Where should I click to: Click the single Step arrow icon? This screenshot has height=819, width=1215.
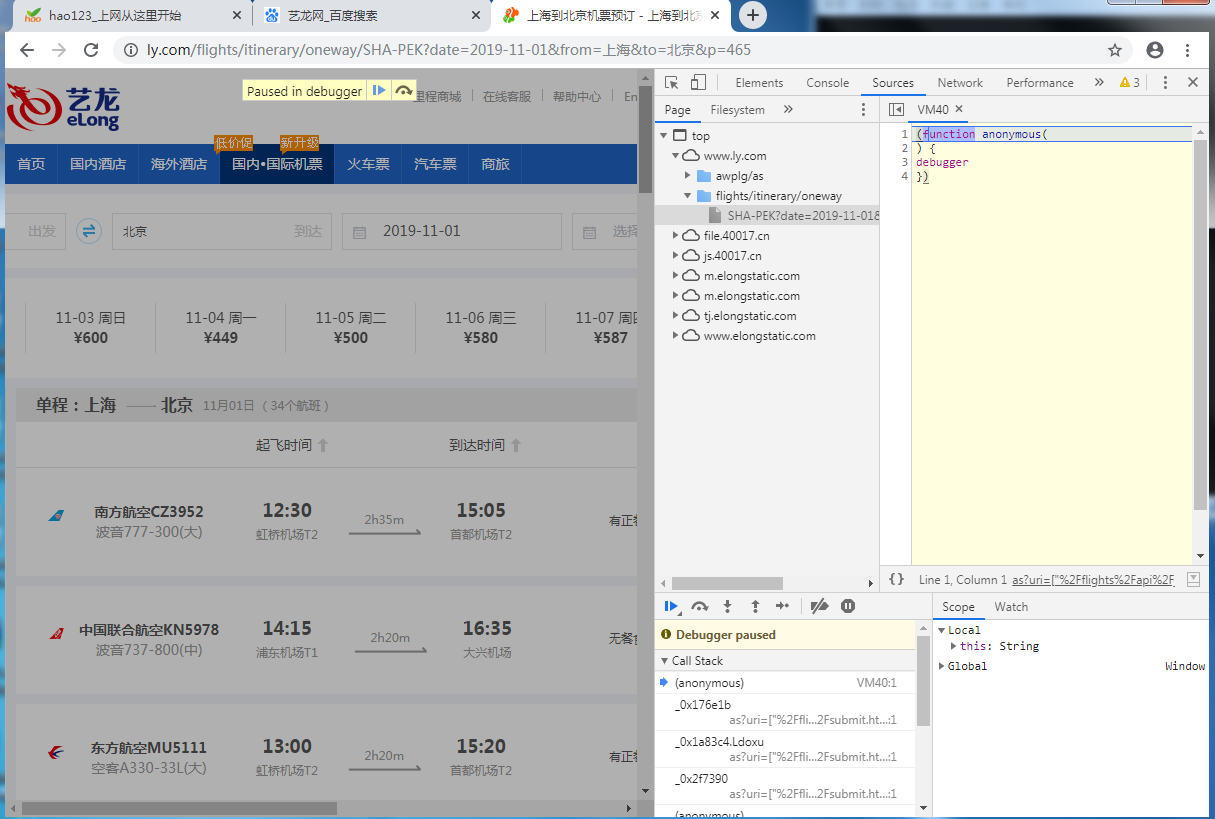[782, 606]
